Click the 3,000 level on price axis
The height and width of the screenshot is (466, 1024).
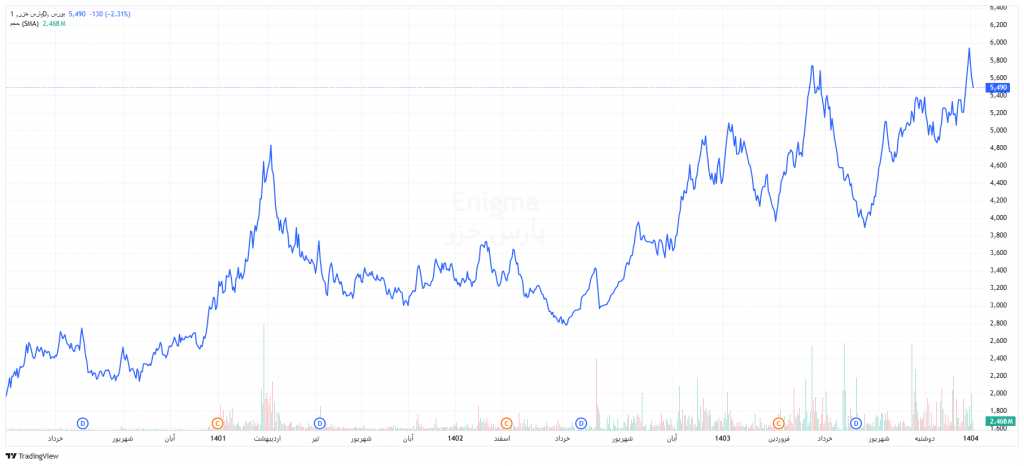coord(998,304)
